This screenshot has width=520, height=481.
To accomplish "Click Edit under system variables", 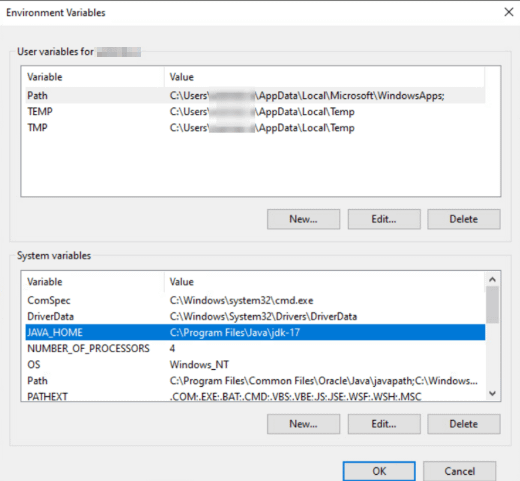I will (384, 424).
